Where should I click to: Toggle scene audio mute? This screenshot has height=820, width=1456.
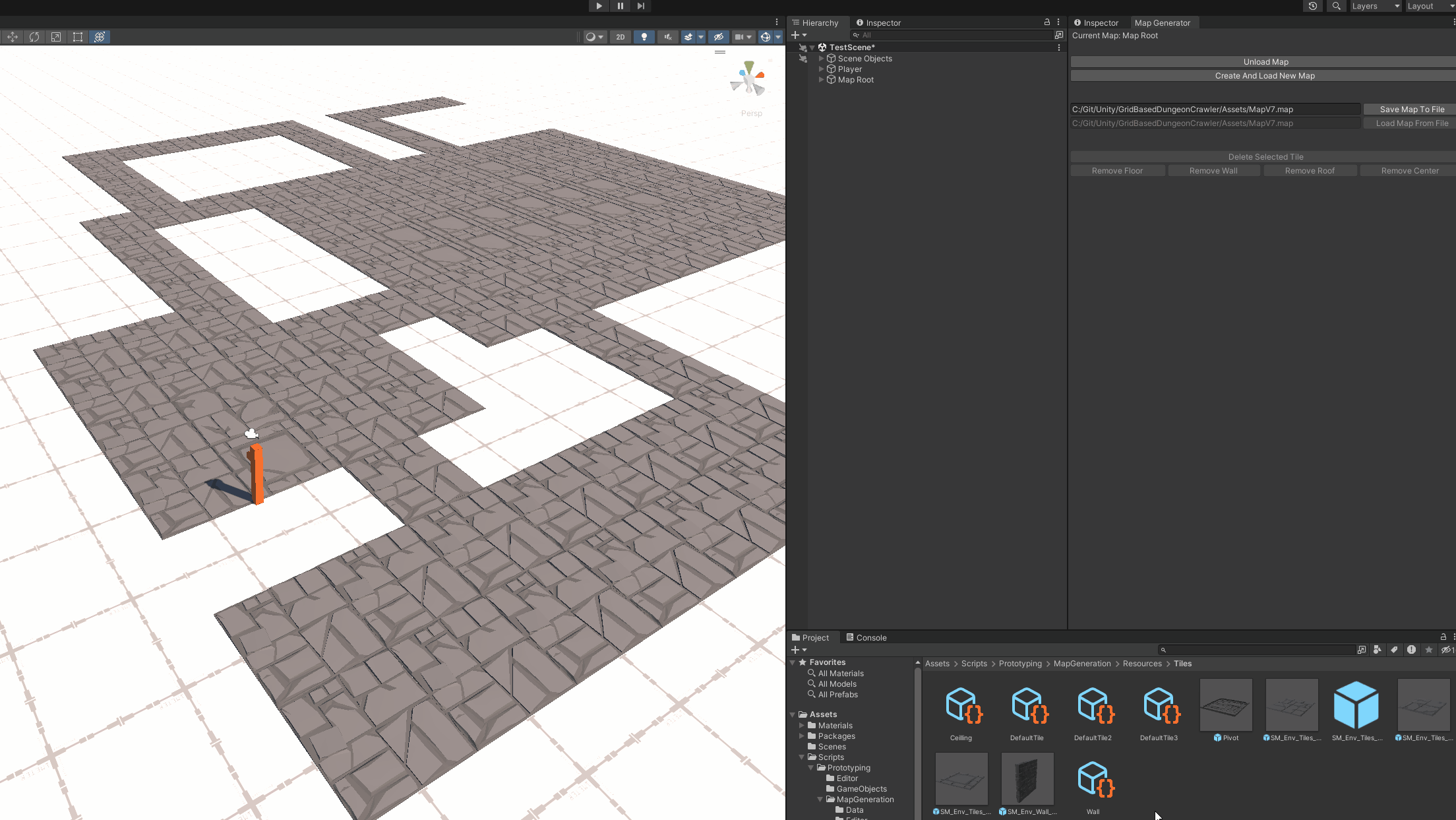(667, 37)
